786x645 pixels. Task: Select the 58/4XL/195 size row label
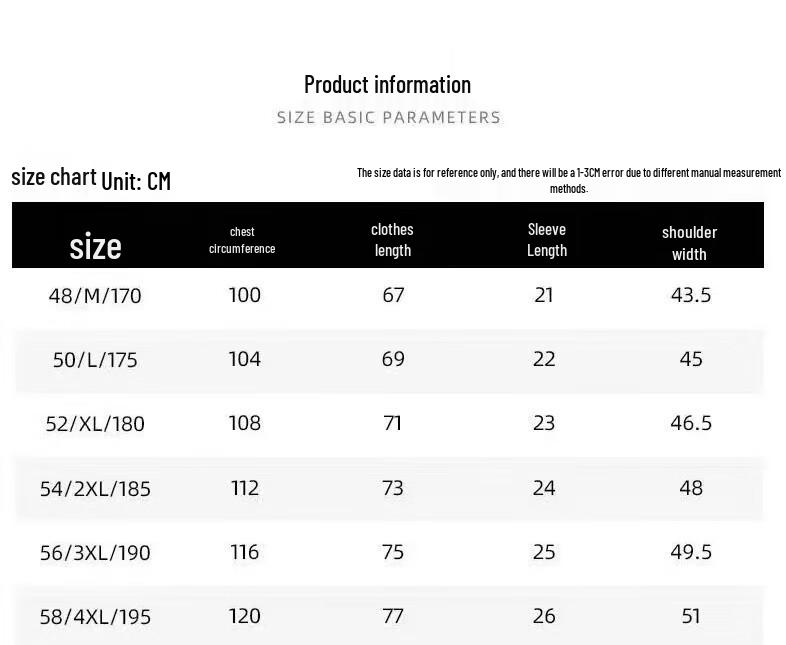(x=95, y=617)
